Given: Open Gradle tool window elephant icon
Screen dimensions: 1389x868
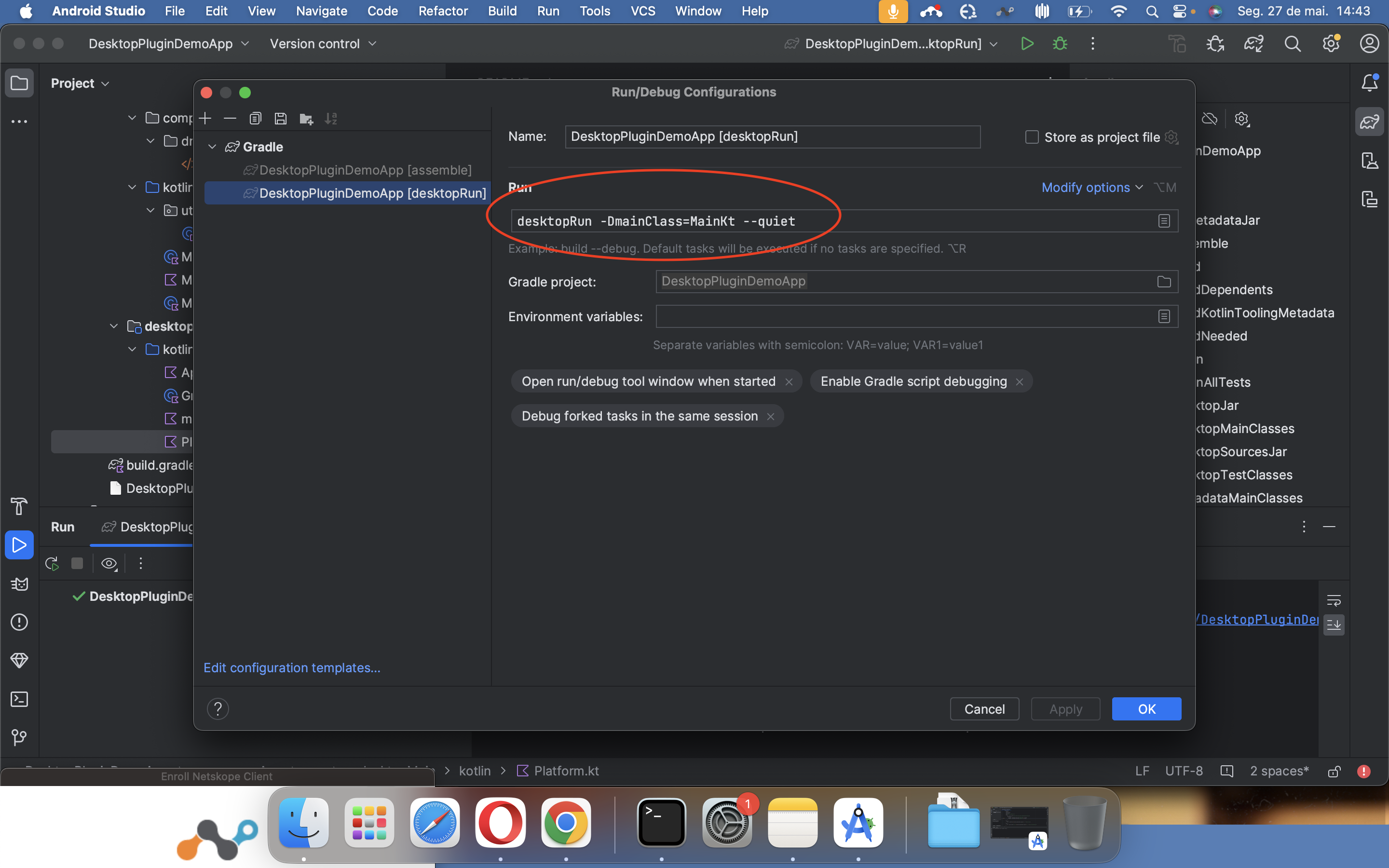Looking at the screenshot, I should (x=1370, y=121).
